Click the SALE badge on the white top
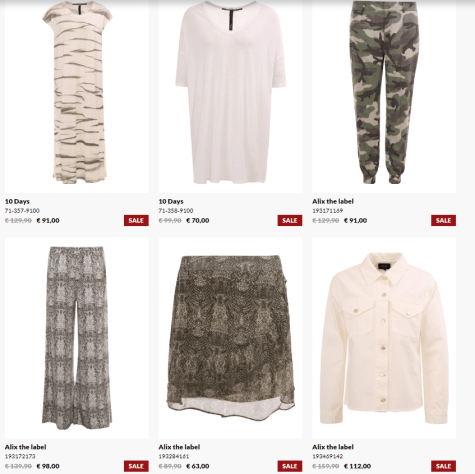 [x=290, y=220]
